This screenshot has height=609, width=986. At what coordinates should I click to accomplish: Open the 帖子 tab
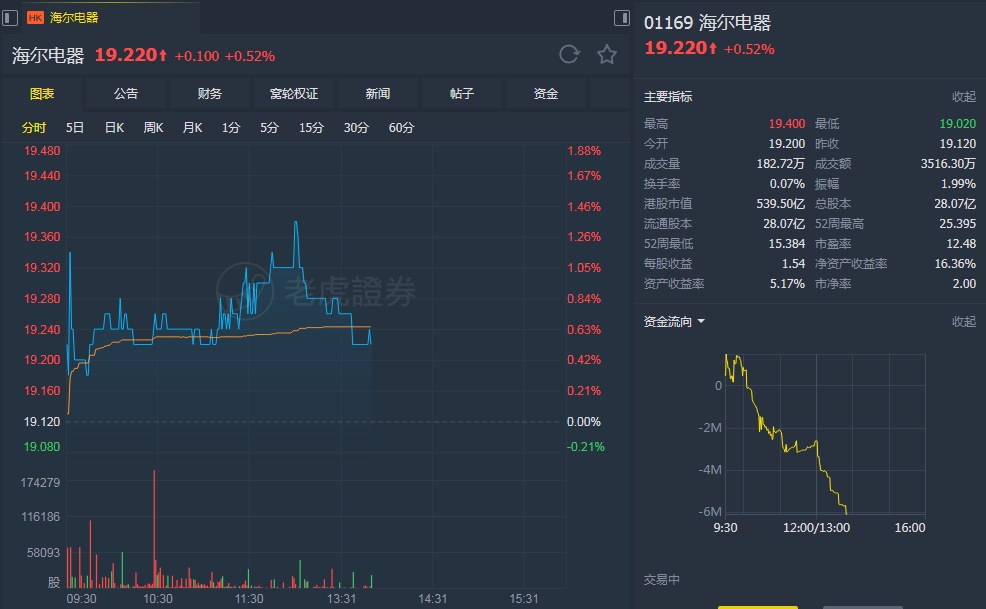click(x=462, y=94)
